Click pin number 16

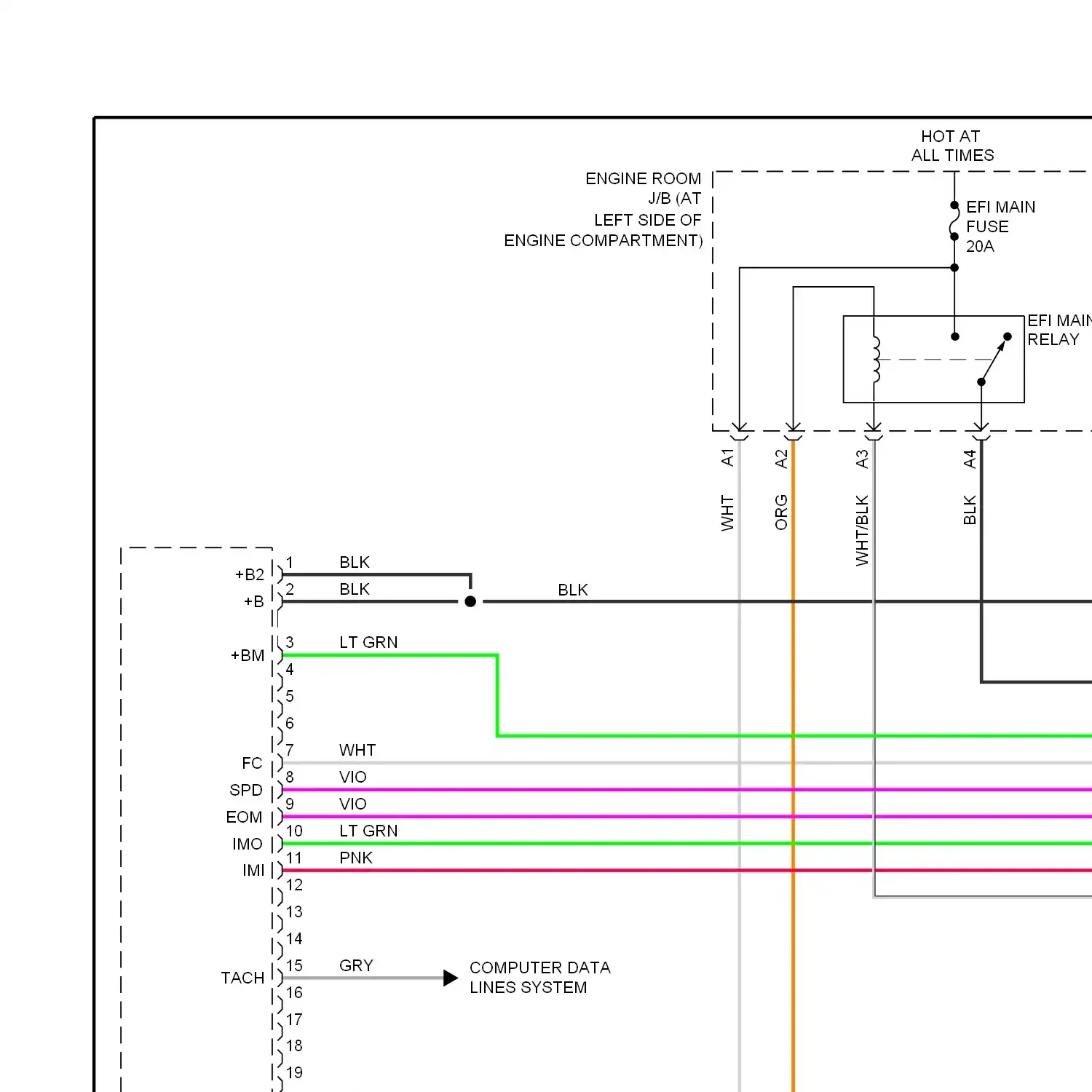(x=294, y=992)
